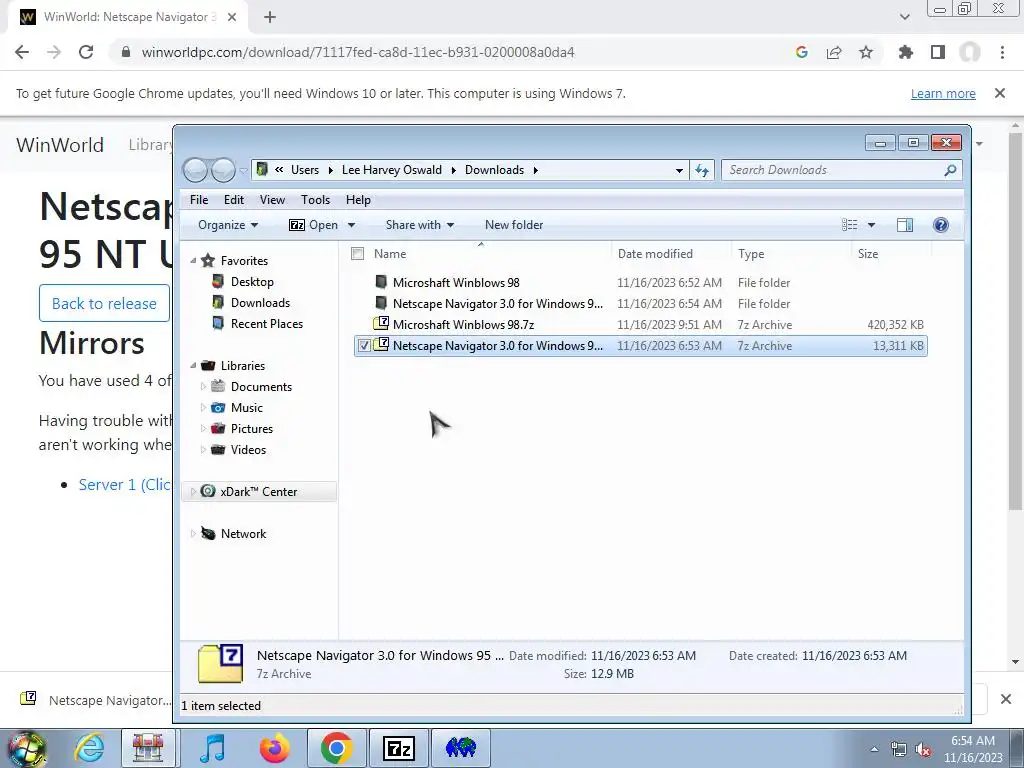Bookmark this page with the star icon
1024x768 pixels.
click(866, 52)
